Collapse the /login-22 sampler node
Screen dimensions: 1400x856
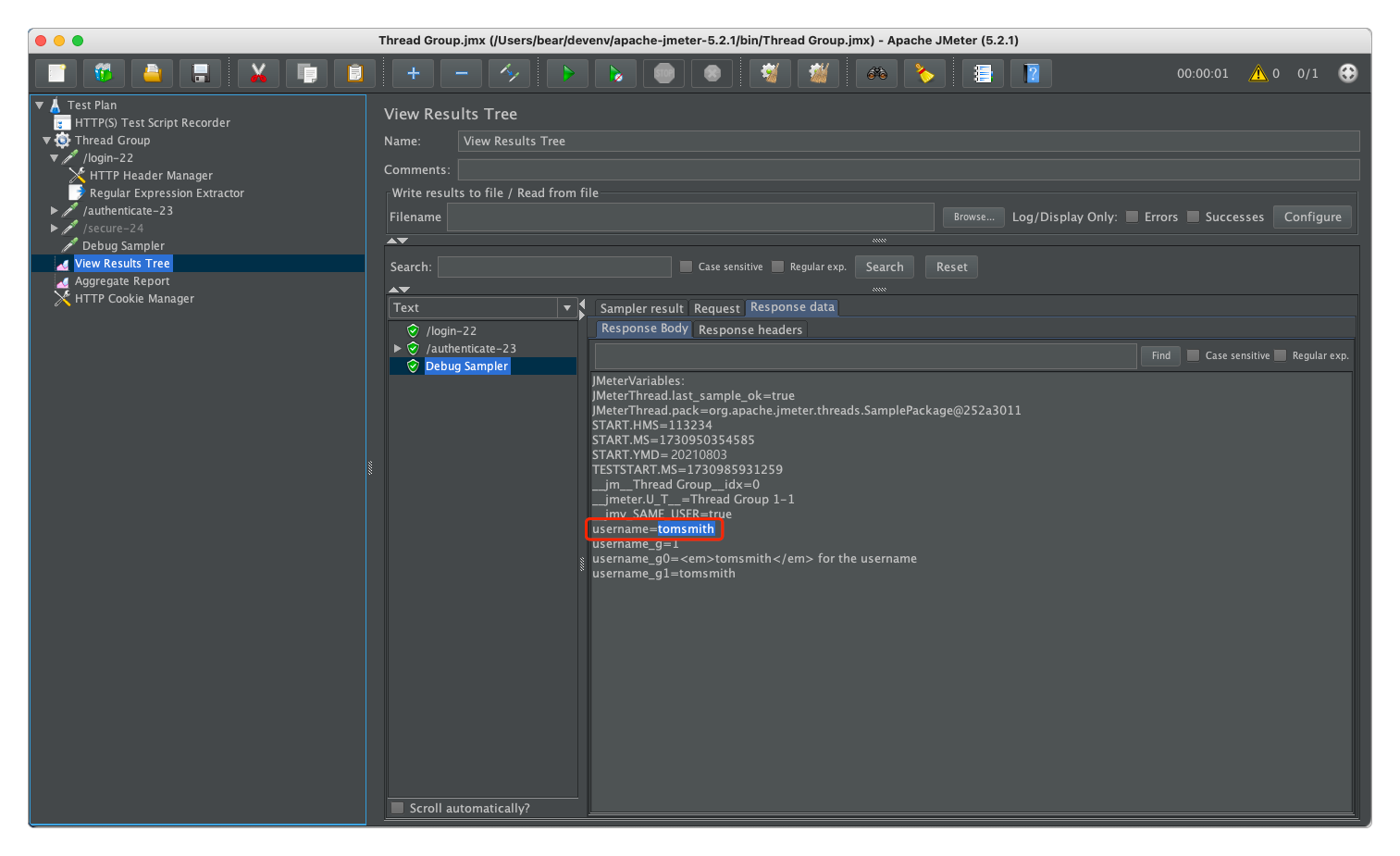click(x=54, y=158)
